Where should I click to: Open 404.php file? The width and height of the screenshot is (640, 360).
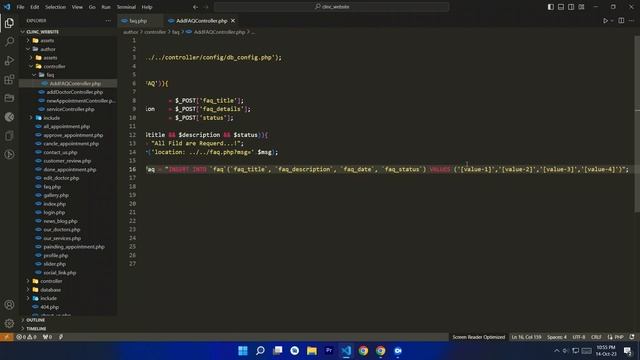point(49,307)
